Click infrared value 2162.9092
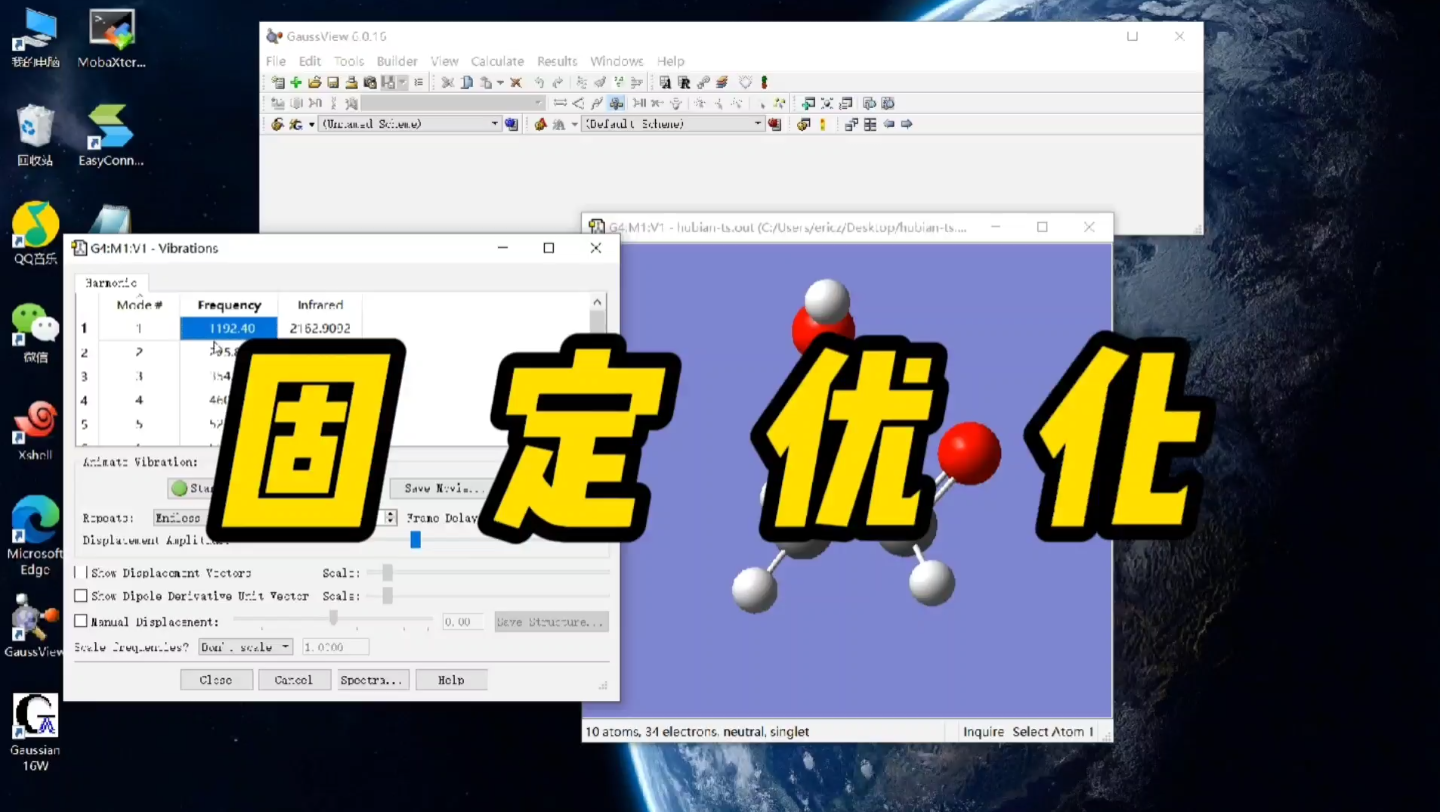Screen dimensions: 1440x812 tap(320, 328)
